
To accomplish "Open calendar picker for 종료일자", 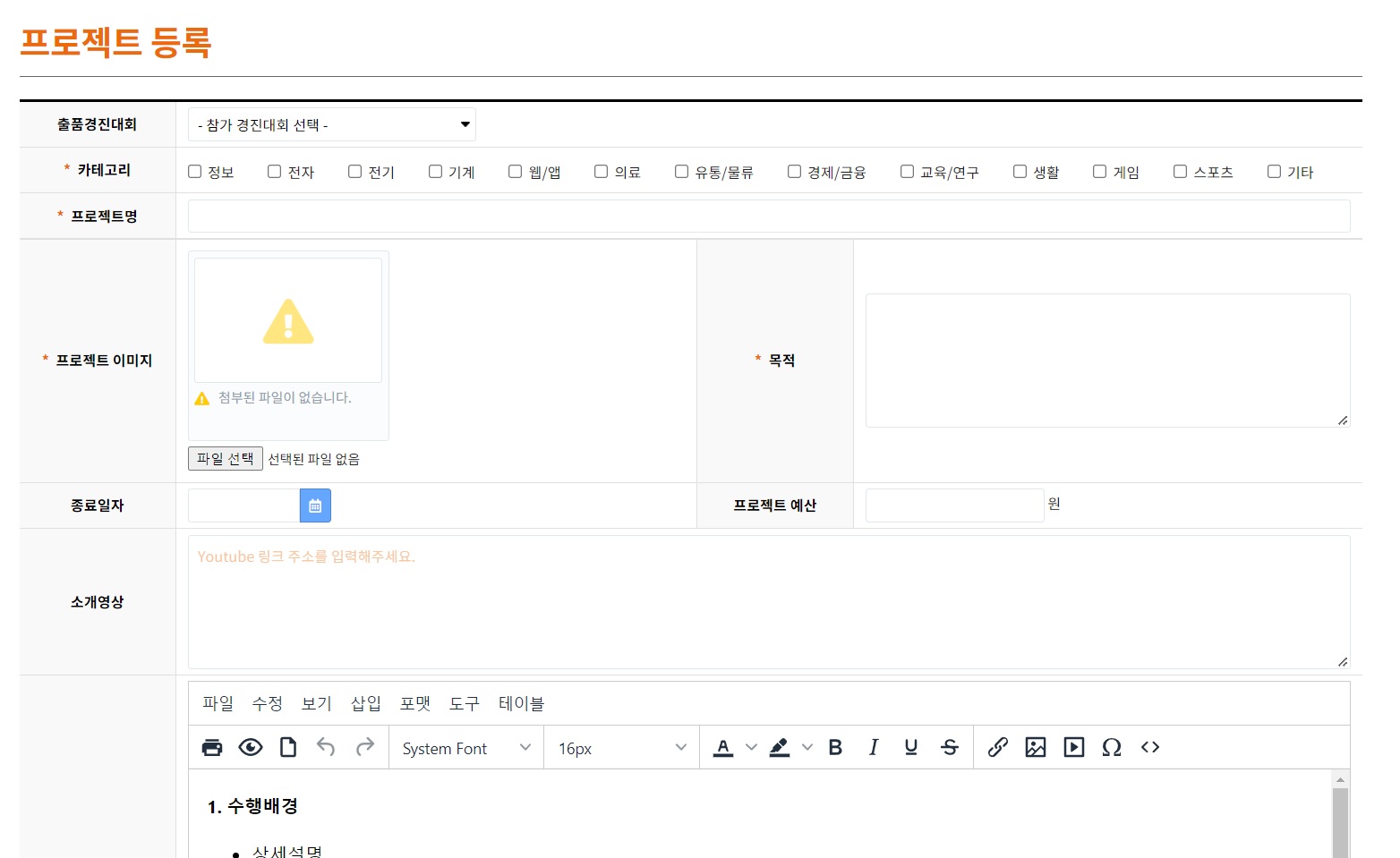I will point(315,505).
